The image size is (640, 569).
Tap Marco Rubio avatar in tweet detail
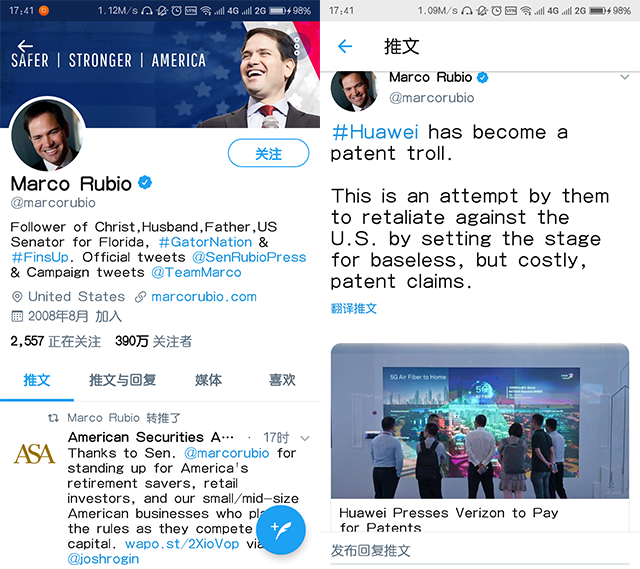click(354, 91)
